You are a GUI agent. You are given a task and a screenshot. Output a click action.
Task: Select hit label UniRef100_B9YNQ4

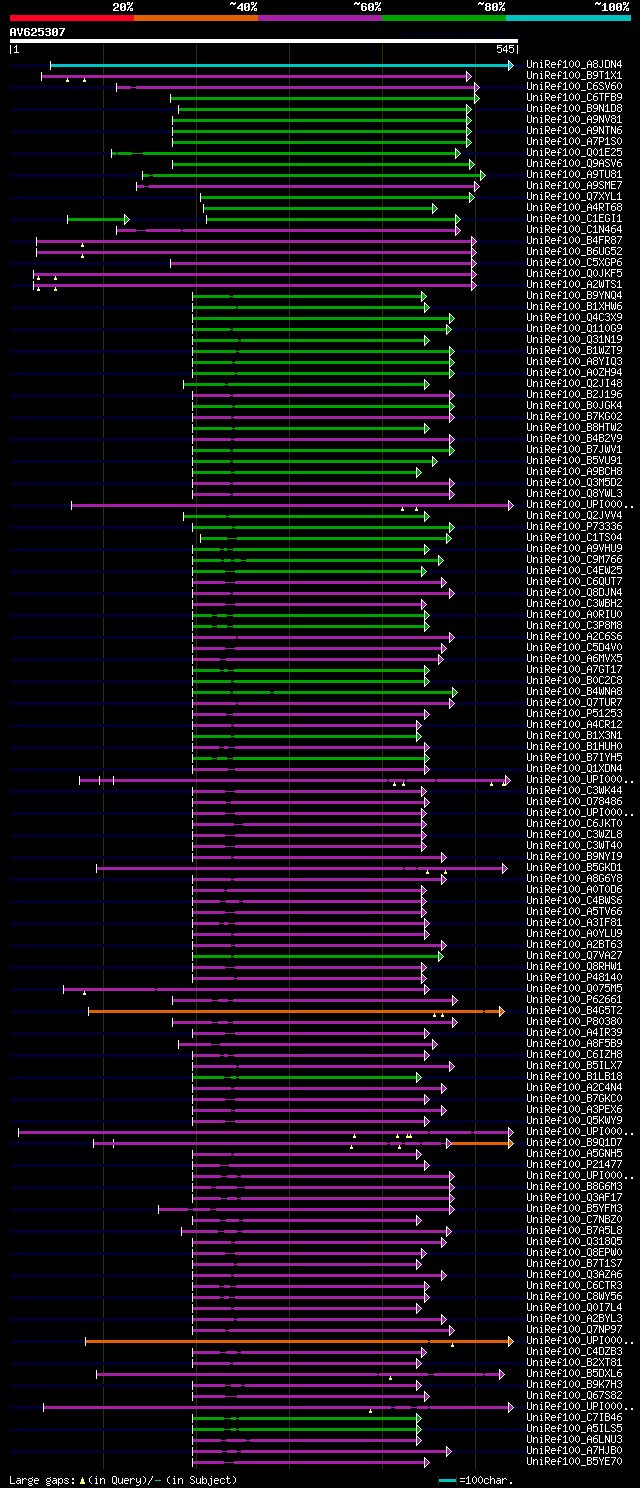tap(574, 296)
